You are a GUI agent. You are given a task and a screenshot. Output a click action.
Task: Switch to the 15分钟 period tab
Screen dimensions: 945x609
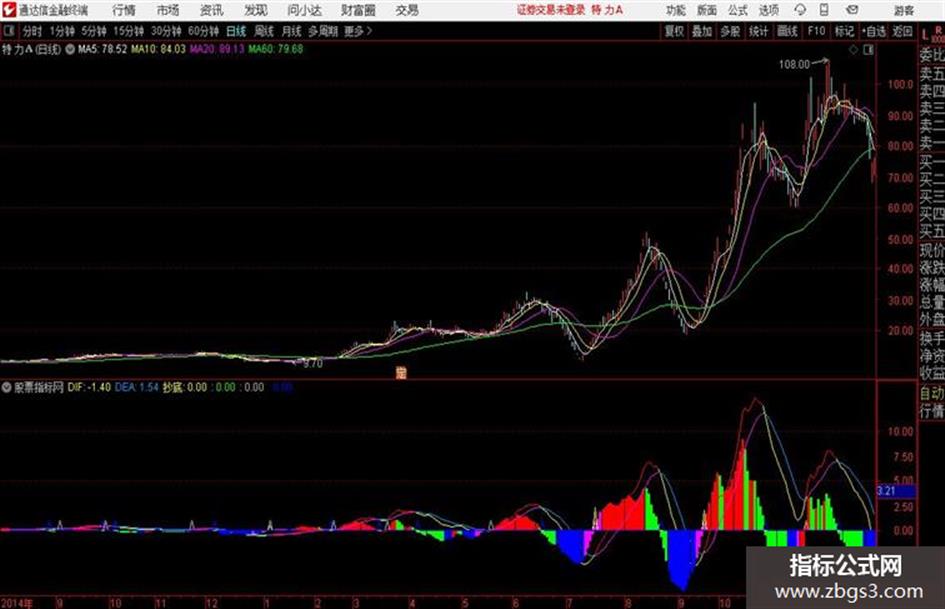pos(129,31)
